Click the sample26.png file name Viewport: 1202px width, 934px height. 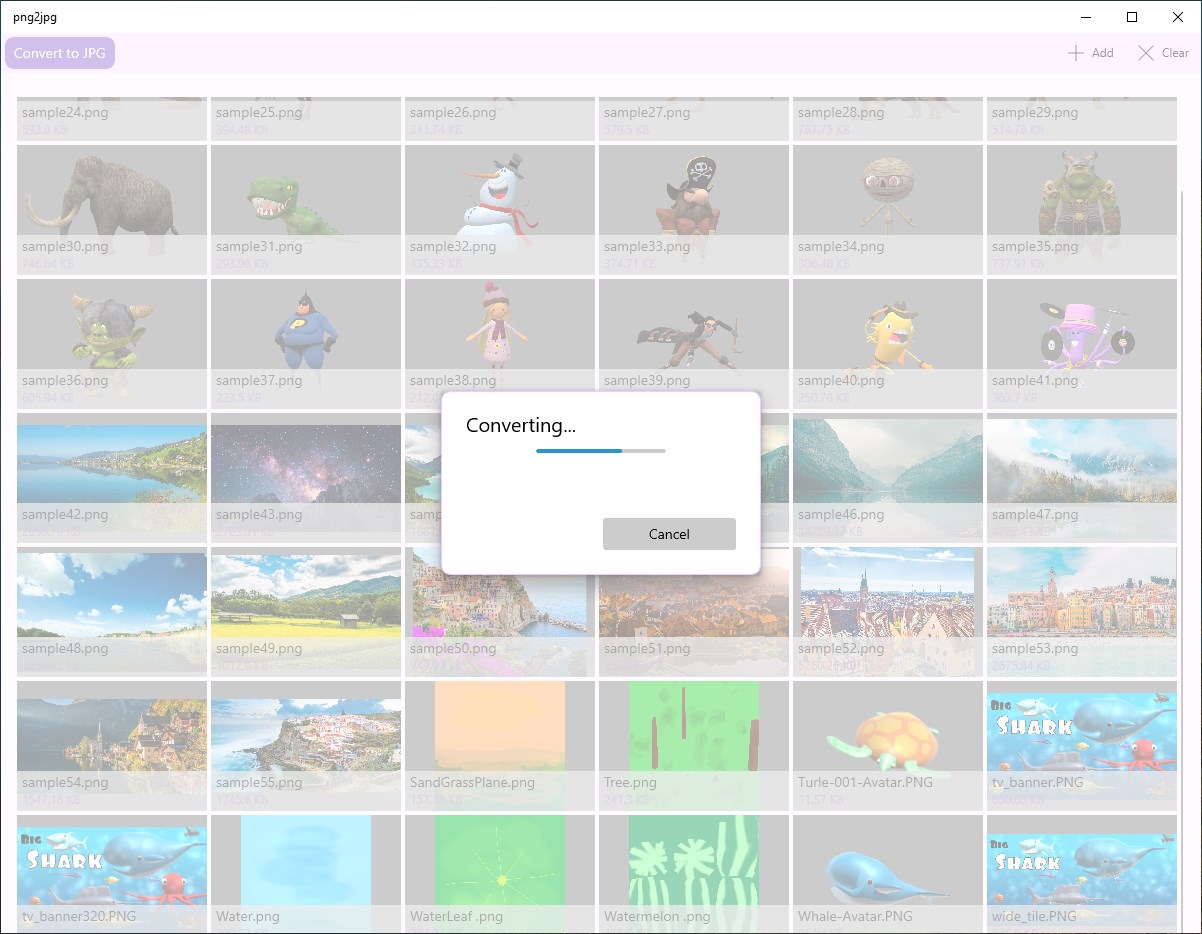[453, 113]
